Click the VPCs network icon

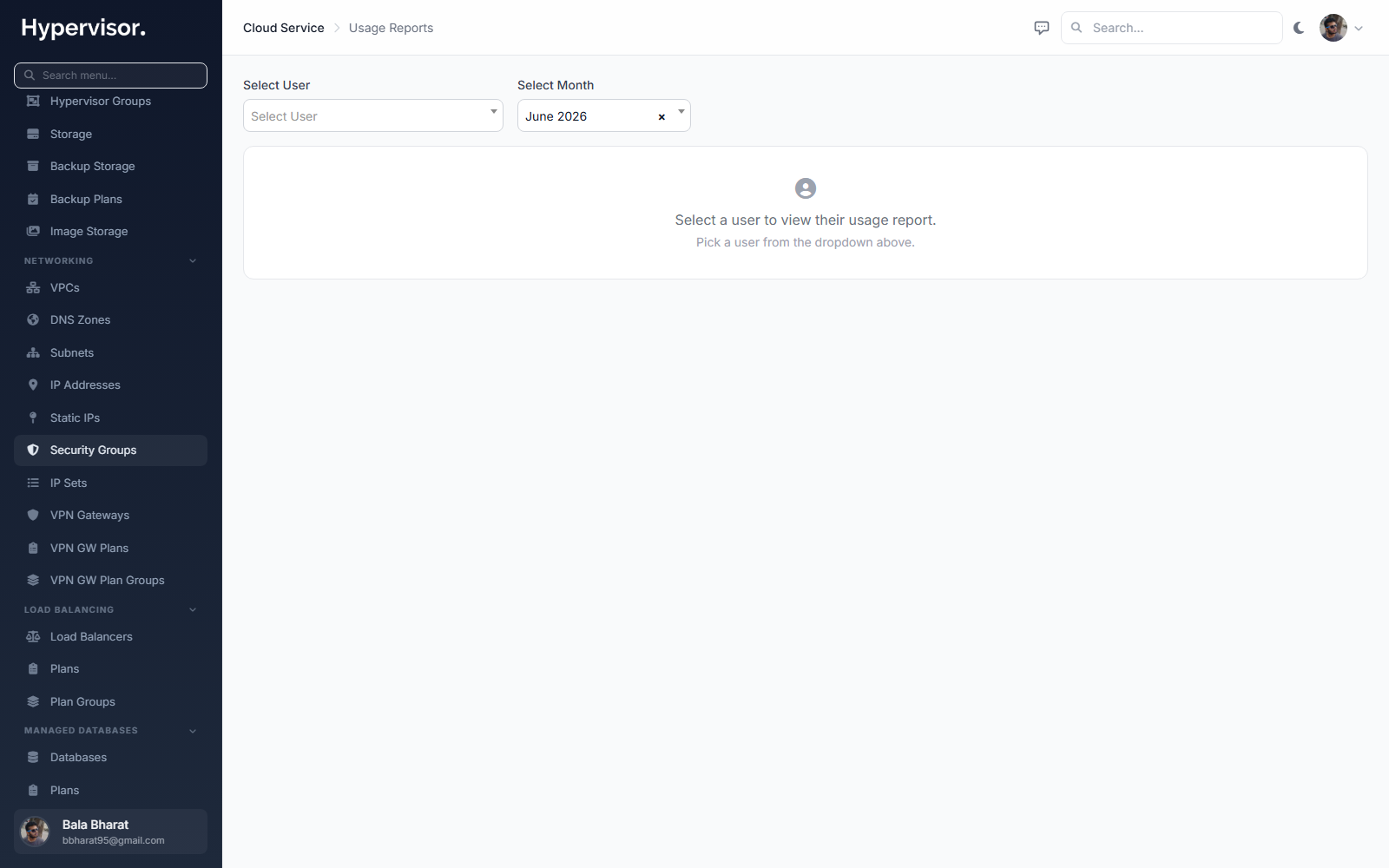(33, 288)
